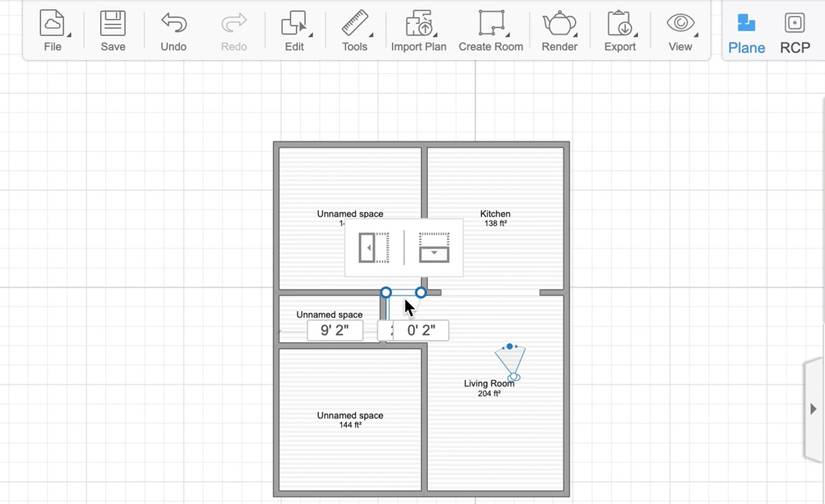Viewport: 825px width, 504px height.
Task: Open the File menu icon
Action: coord(52,24)
